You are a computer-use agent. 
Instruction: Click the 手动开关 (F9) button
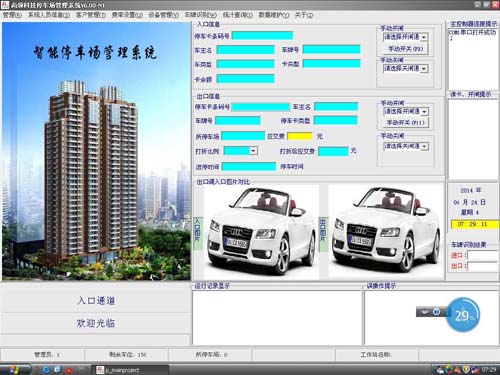(405, 49)
